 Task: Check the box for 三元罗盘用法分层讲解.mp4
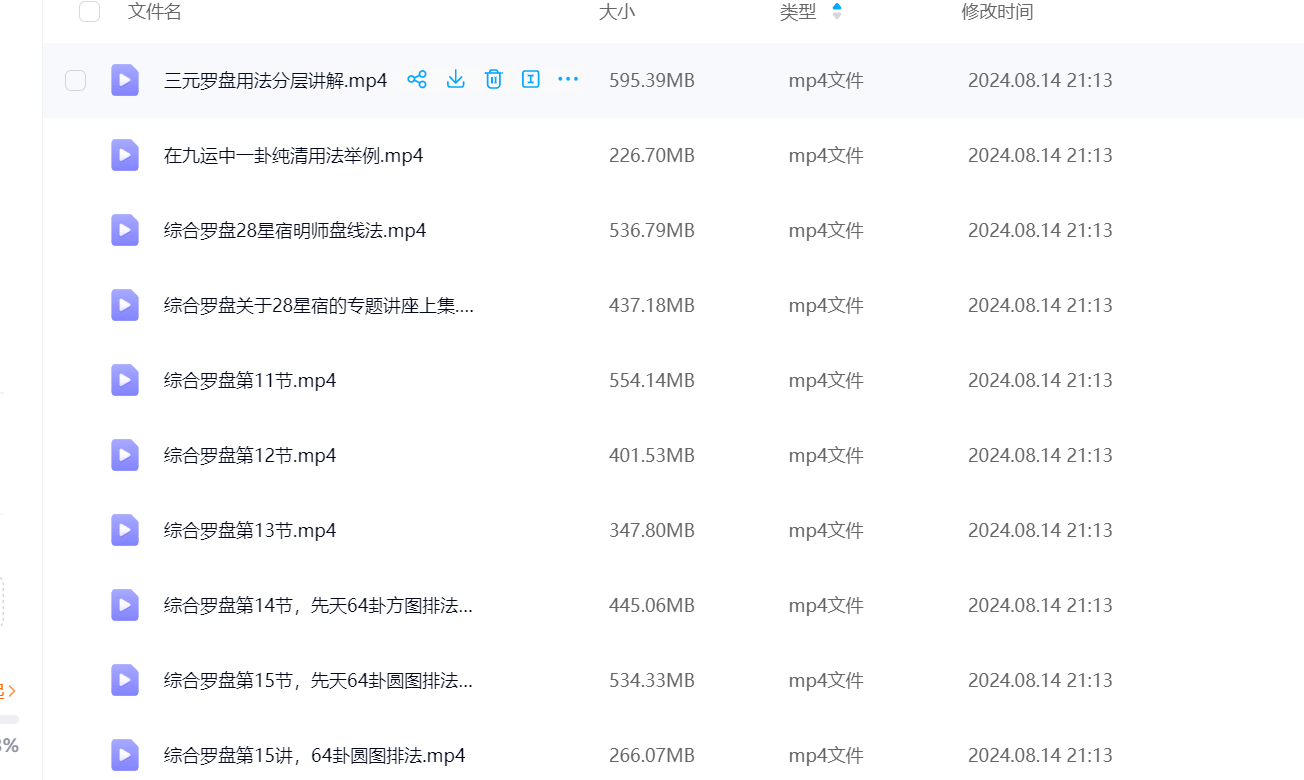76,80
